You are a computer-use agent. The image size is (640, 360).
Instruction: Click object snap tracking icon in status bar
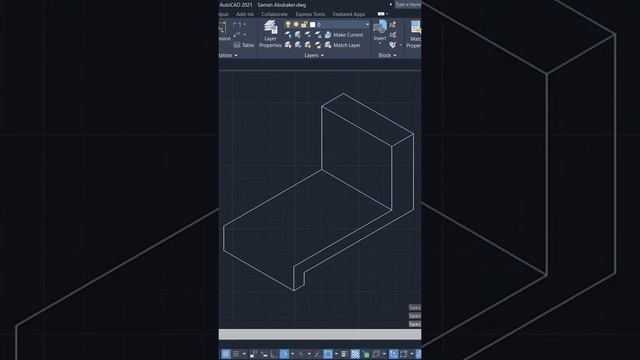click(x=318, y=354)
